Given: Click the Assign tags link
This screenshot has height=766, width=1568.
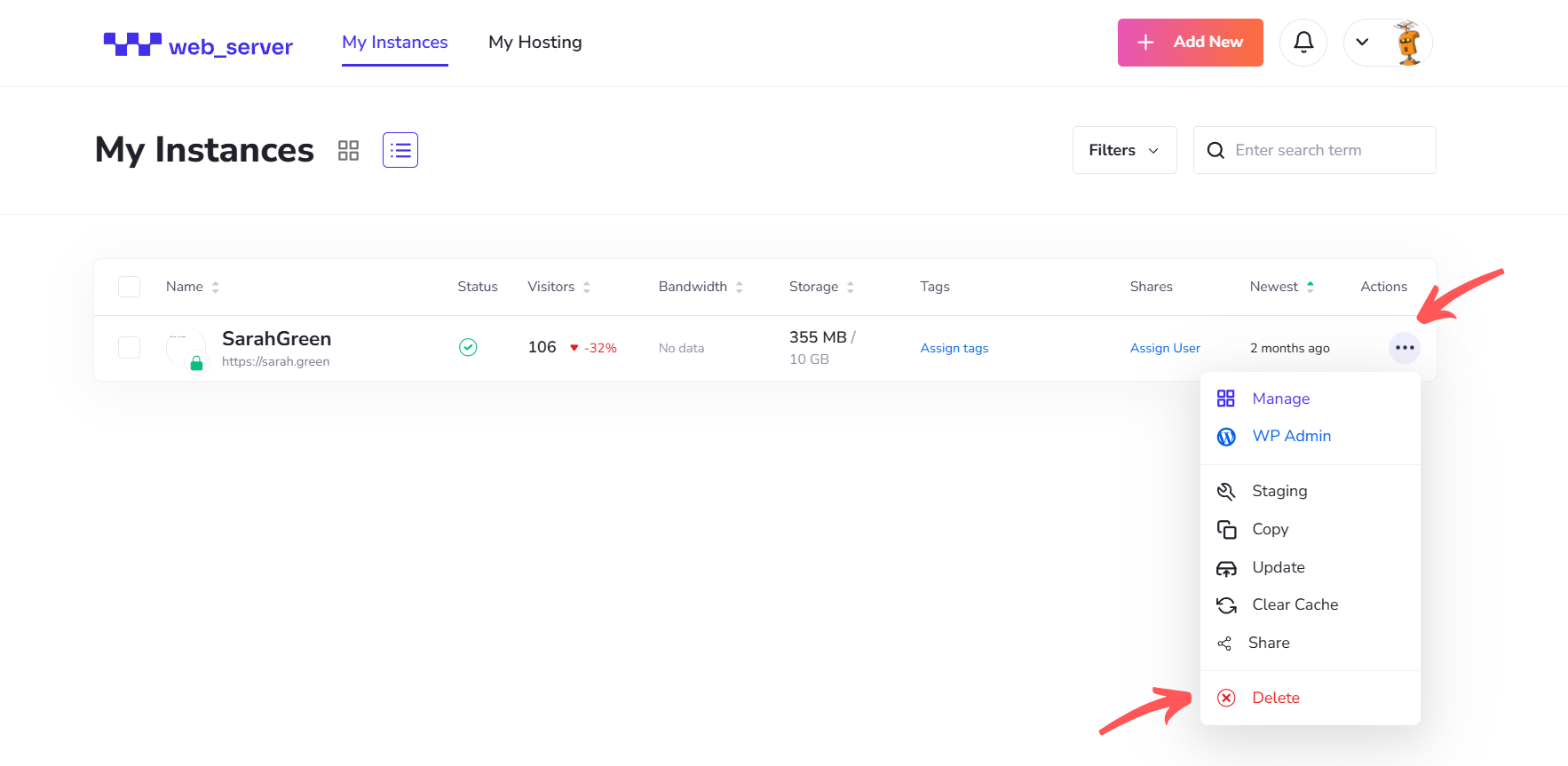Looking at the screenshot, I should (954, 348).
